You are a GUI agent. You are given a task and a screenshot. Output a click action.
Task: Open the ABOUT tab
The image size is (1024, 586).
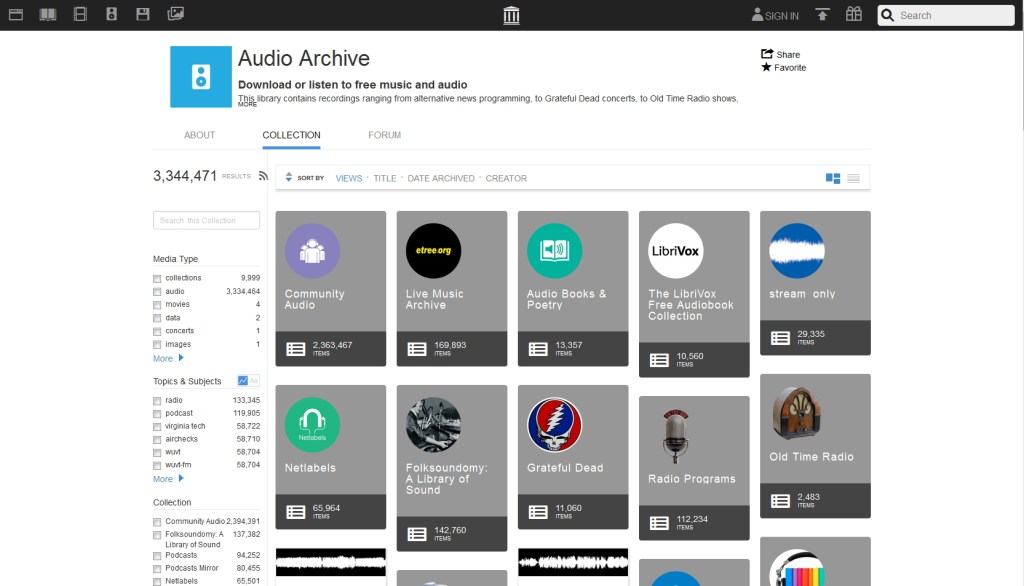199,135
